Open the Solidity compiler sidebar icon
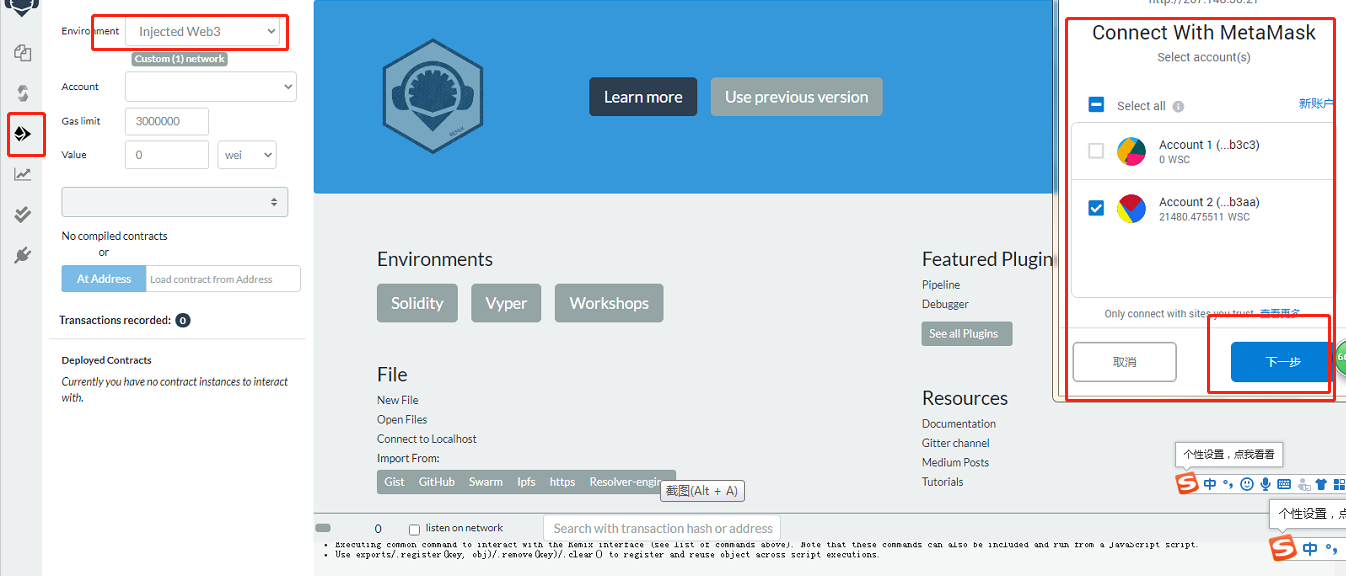Image resolution: width=1346 pixels, height=576 pixels. pyautogui.click(x=22, y=93)
